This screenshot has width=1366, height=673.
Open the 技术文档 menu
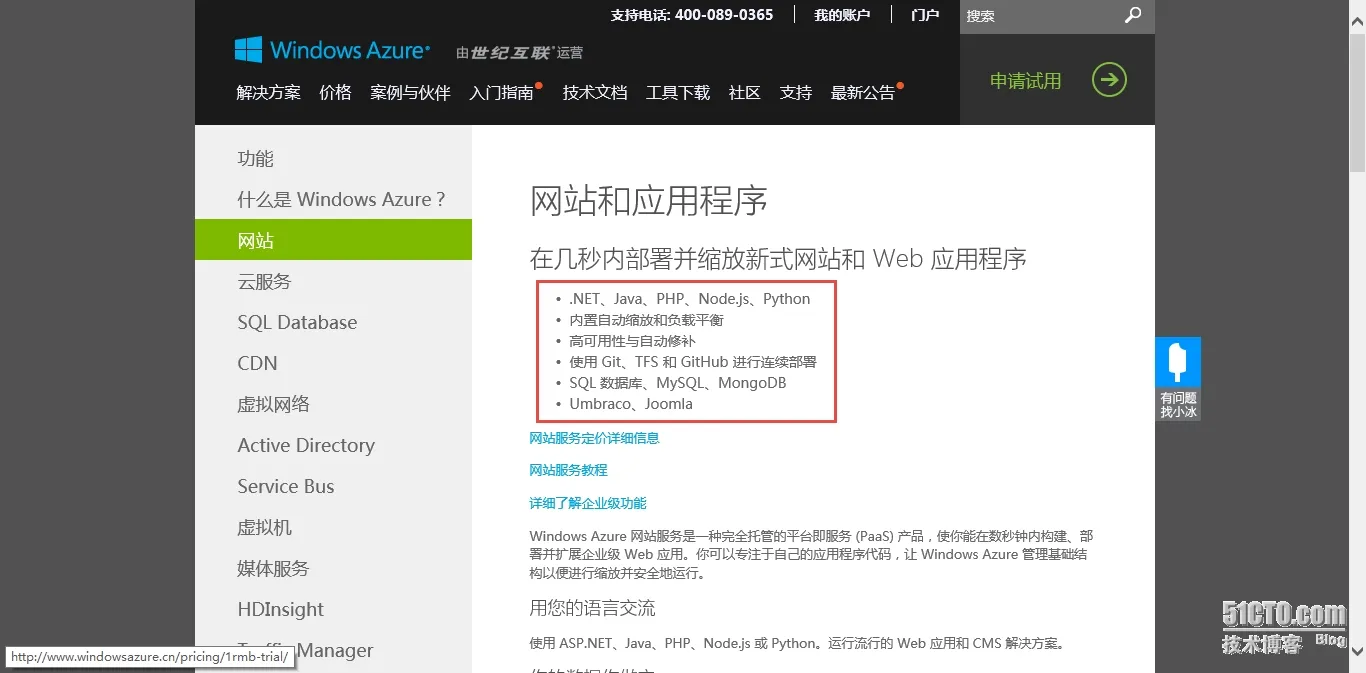tap(595, 92)
